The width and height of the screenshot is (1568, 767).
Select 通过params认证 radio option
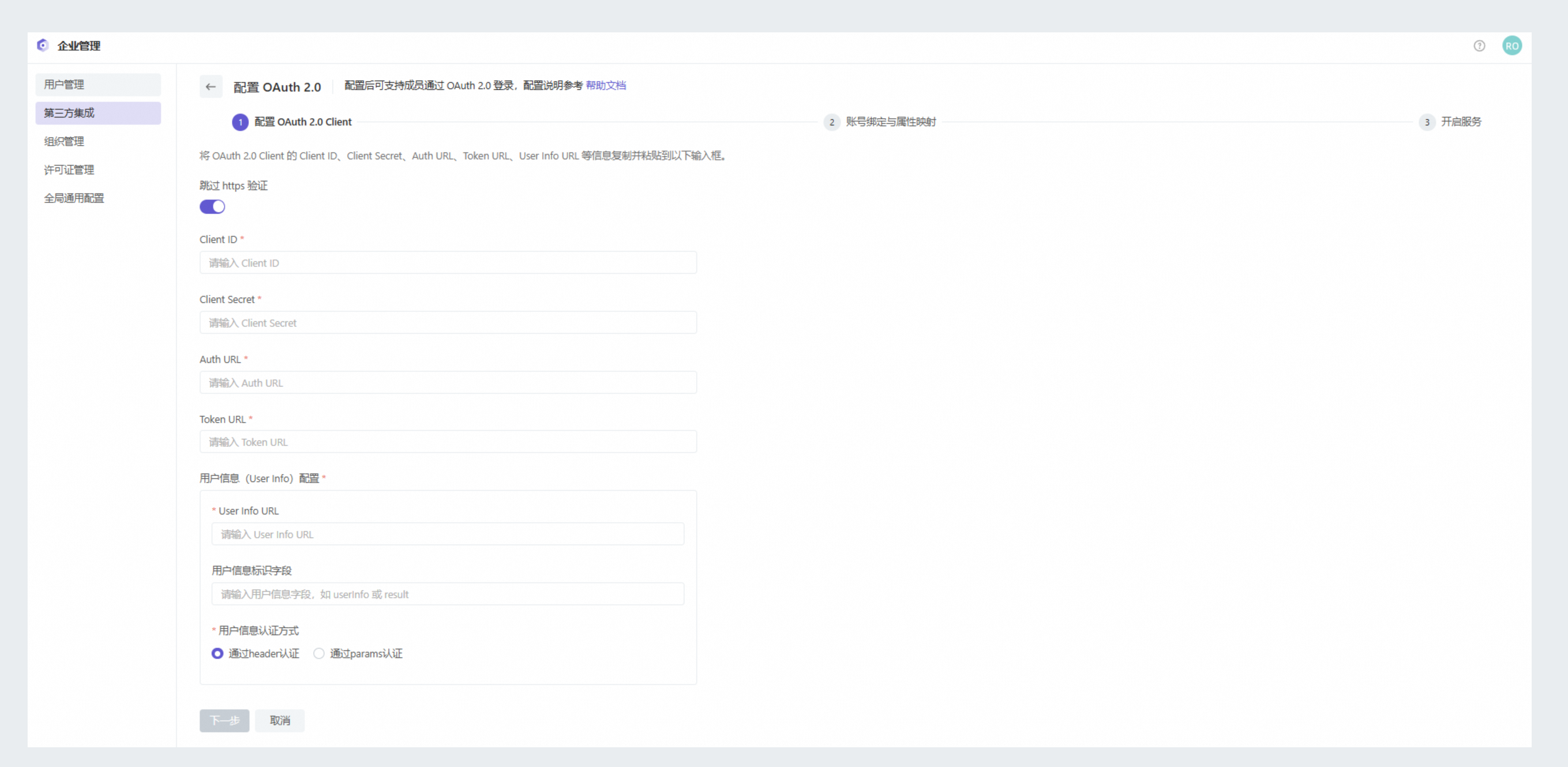pyautogui.click(x=358, y=654)
